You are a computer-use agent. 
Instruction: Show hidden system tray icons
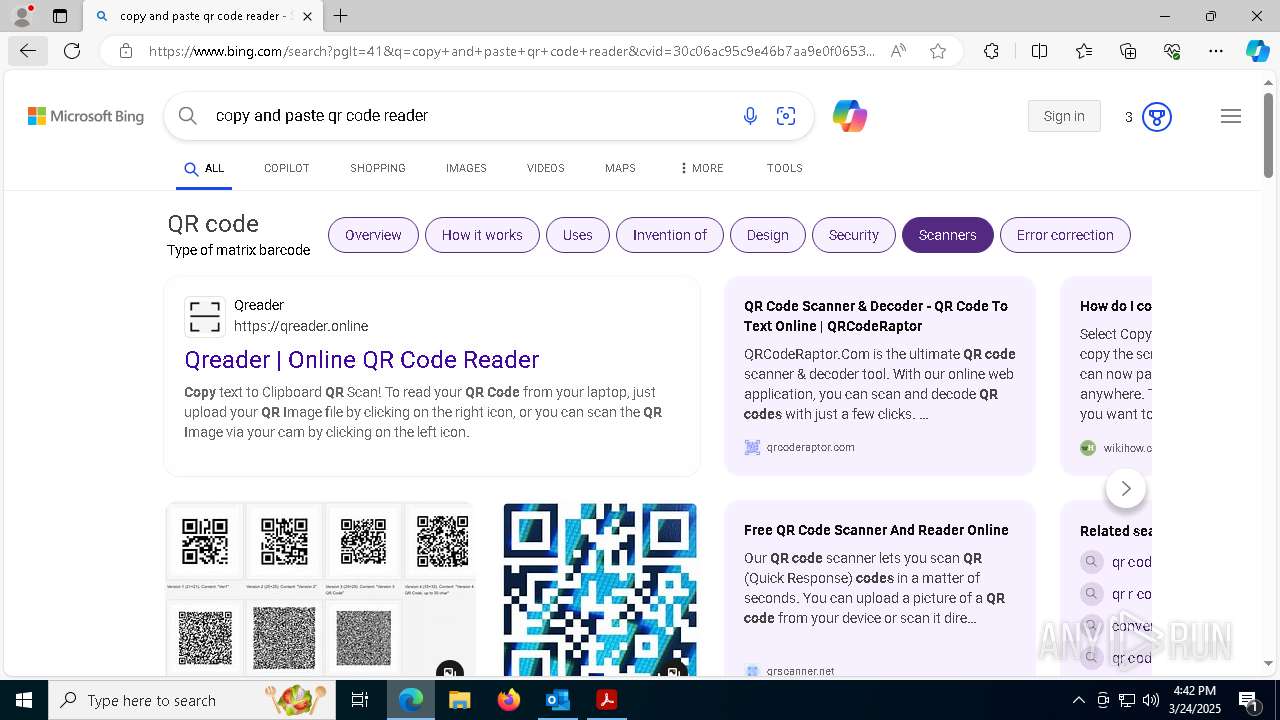1078,700
